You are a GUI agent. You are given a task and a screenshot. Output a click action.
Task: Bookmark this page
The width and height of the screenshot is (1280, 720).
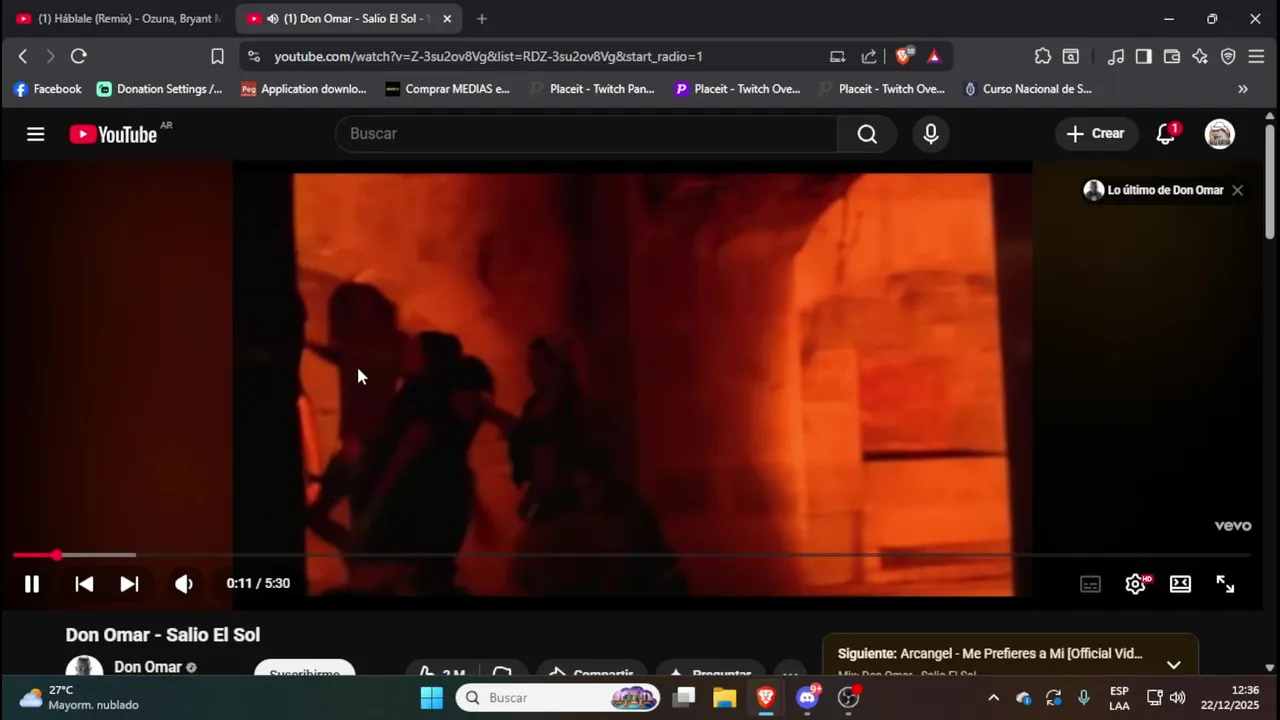[217, 57]
